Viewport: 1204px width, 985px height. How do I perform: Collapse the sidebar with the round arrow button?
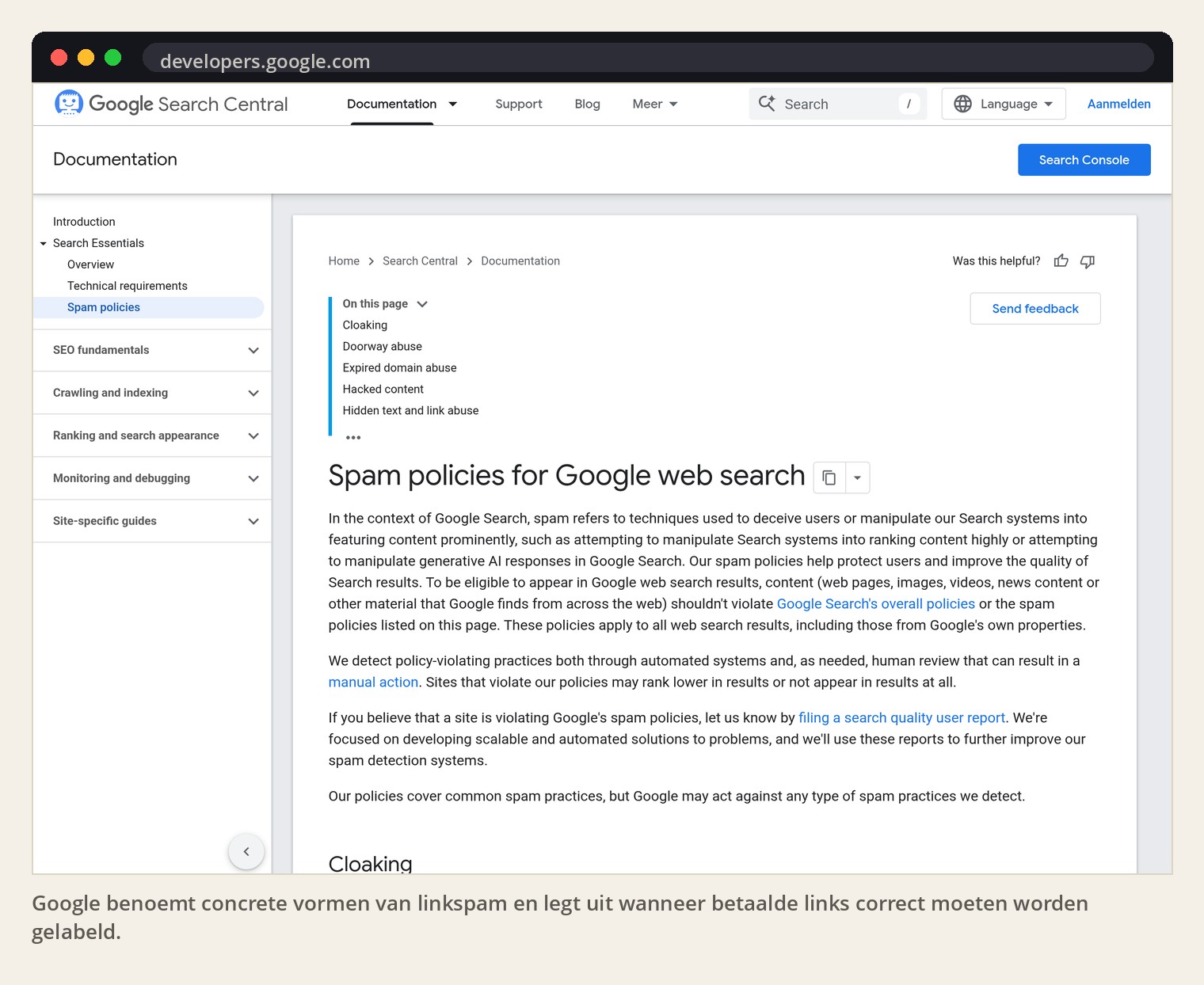click(246, 852)
